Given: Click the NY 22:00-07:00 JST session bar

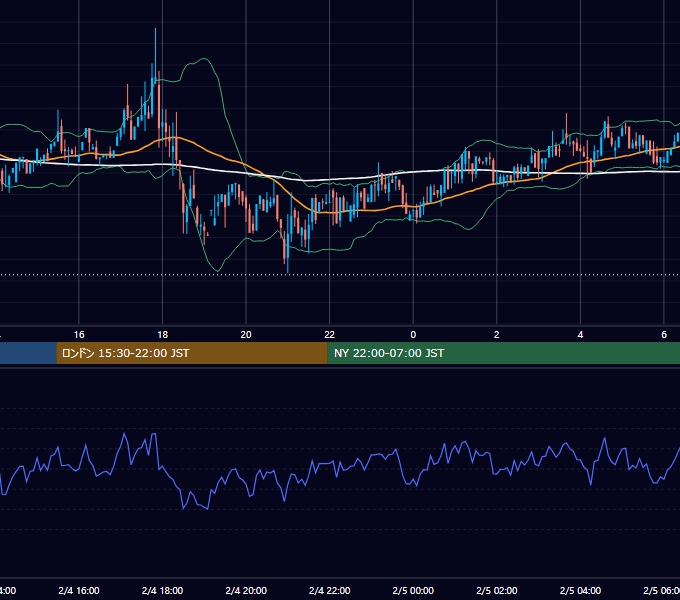Looking at the screenshot, I should tap(503, 353).
